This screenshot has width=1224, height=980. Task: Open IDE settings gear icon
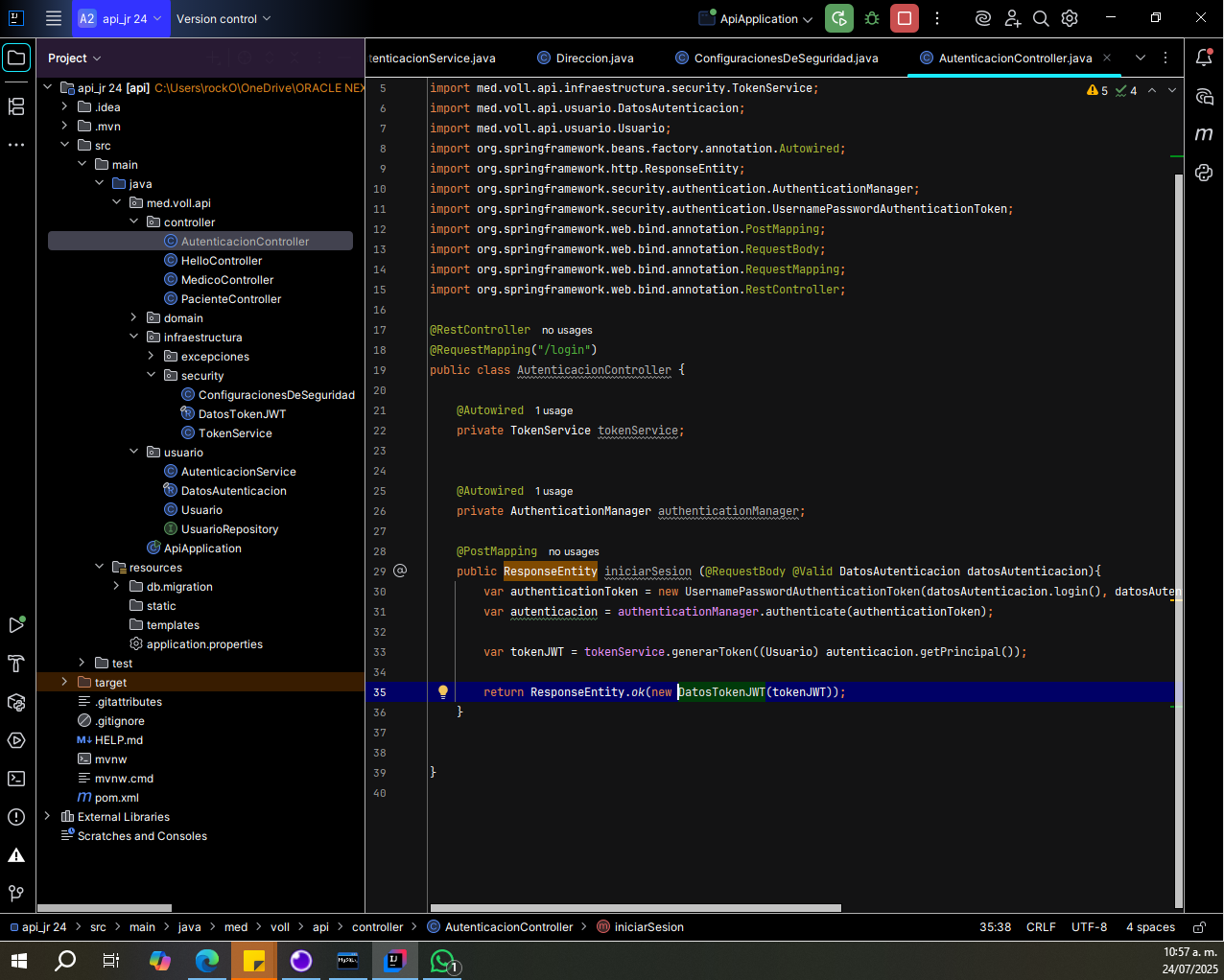click(1070, 18)
